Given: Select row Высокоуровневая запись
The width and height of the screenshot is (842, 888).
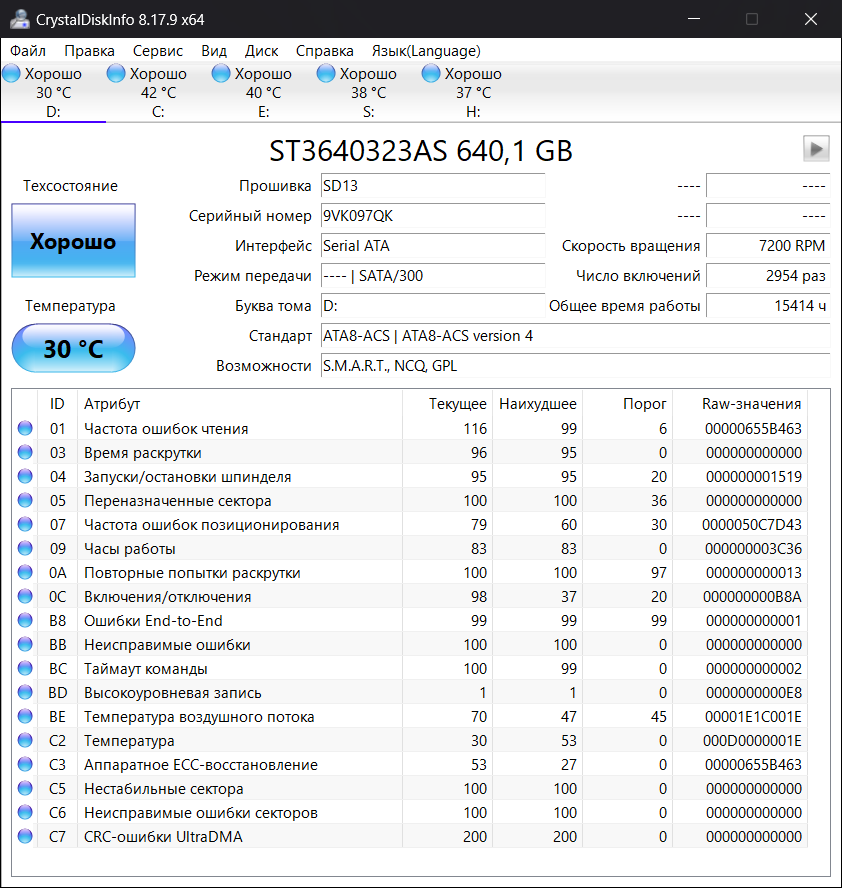Looking at the screenshot, I should click(x=410, y=693).
